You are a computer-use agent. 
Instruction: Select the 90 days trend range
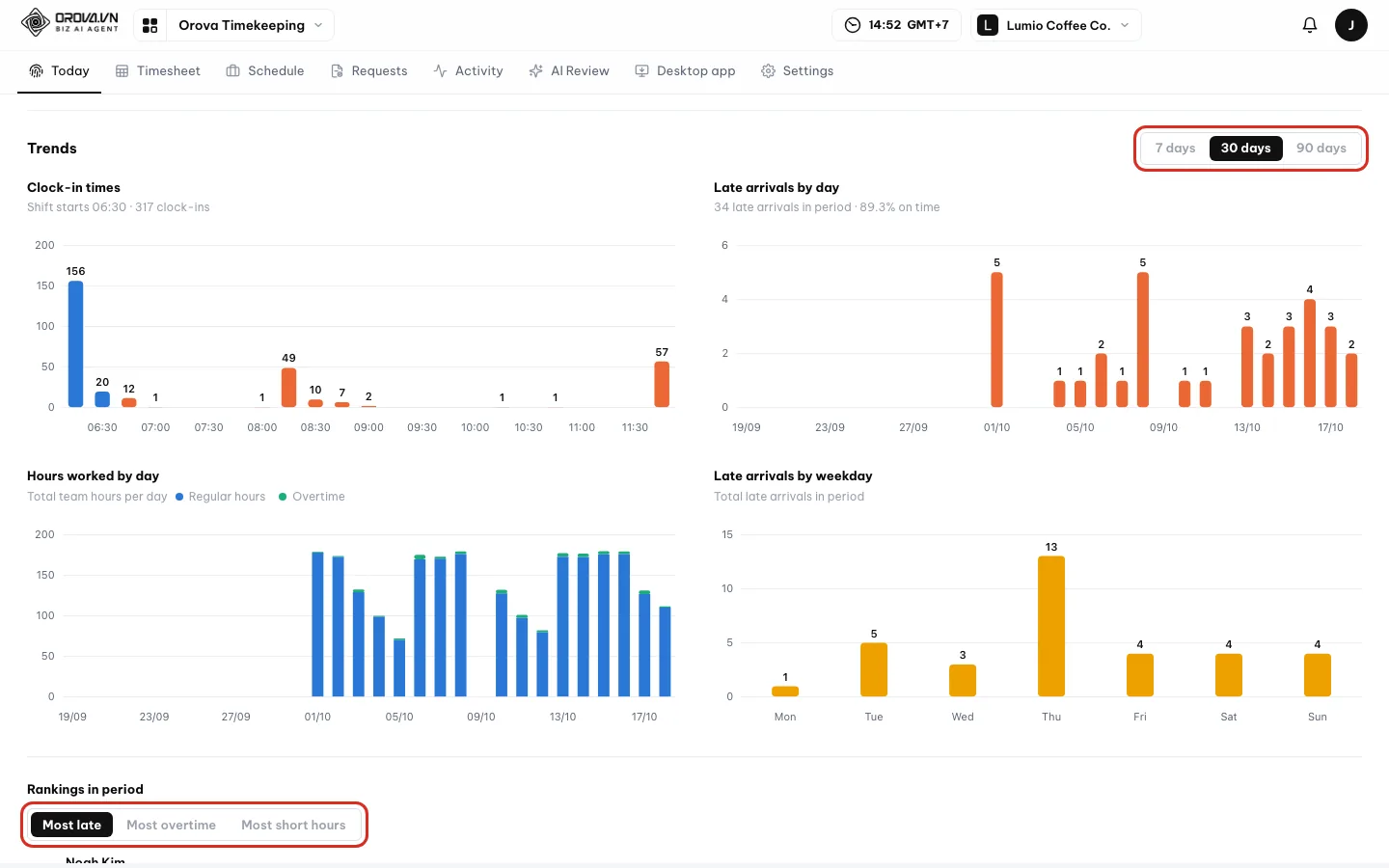[1321, 149]
